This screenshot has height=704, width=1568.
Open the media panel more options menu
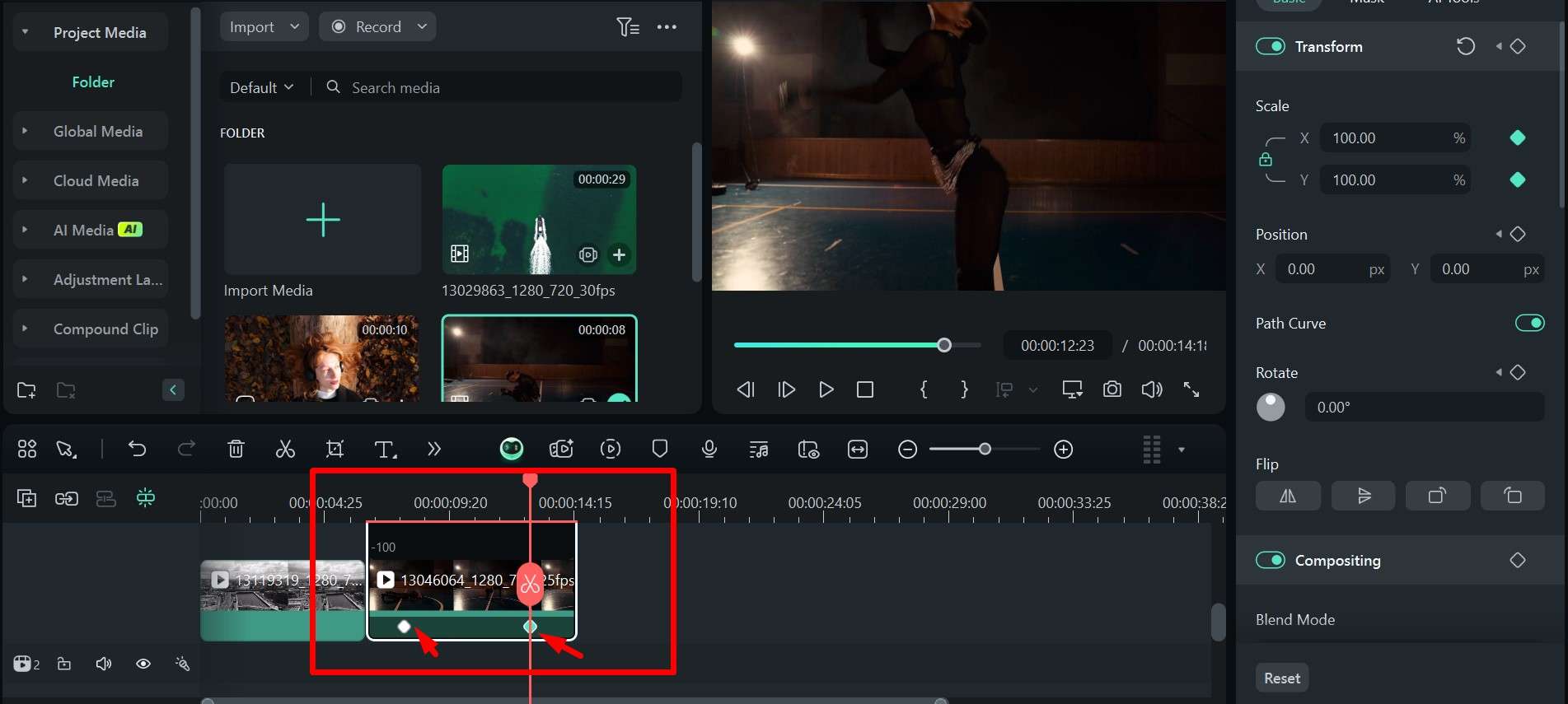pos(667,27)
